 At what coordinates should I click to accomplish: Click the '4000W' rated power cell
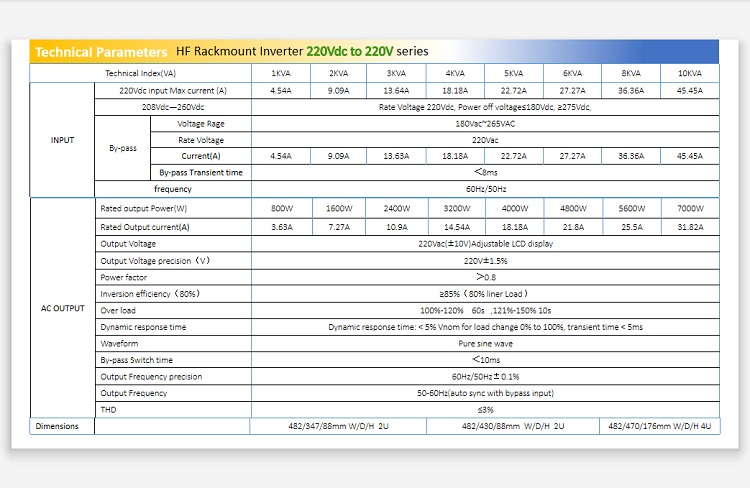(515, 209)
